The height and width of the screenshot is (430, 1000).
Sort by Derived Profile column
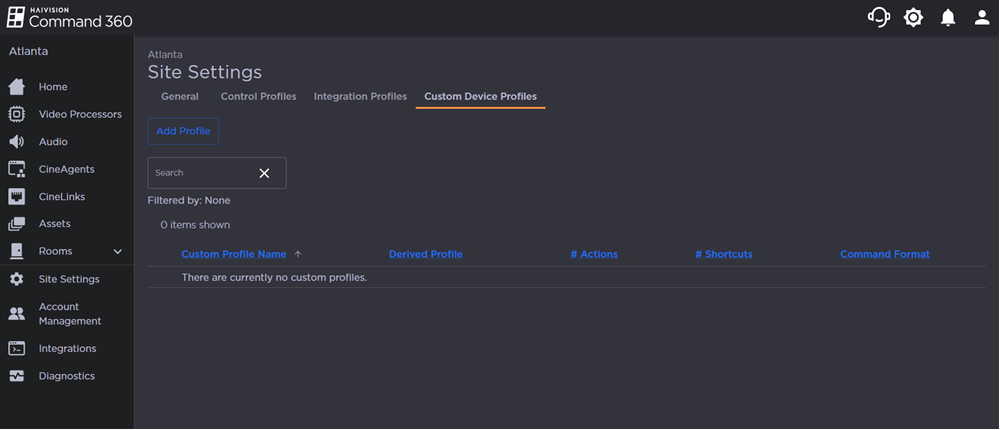click(x=426, y=254)
